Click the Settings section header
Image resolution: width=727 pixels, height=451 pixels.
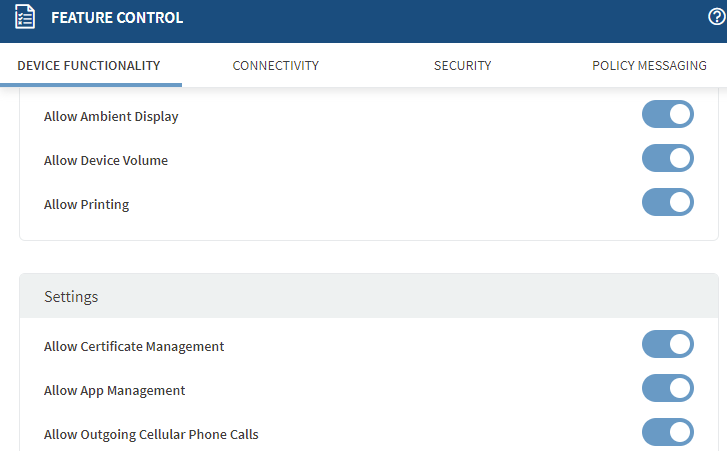(x=71, y=296)
